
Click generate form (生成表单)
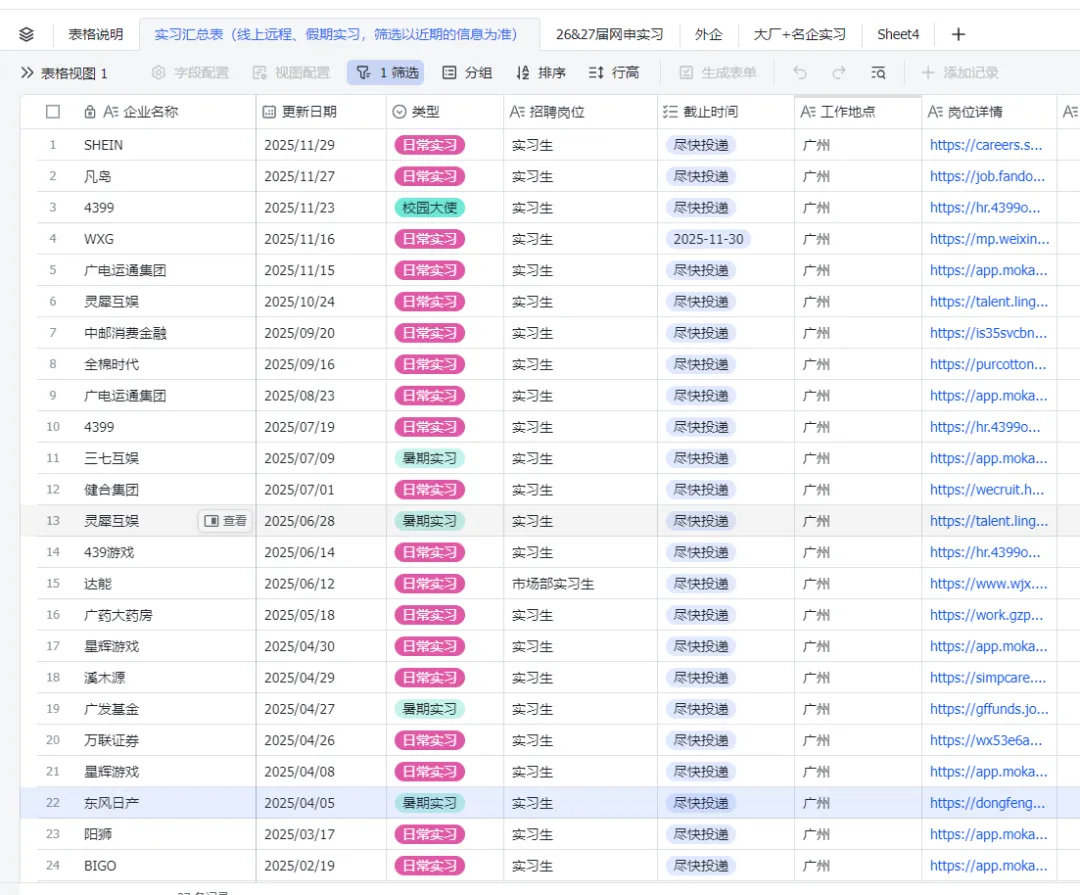coord(718,72)
